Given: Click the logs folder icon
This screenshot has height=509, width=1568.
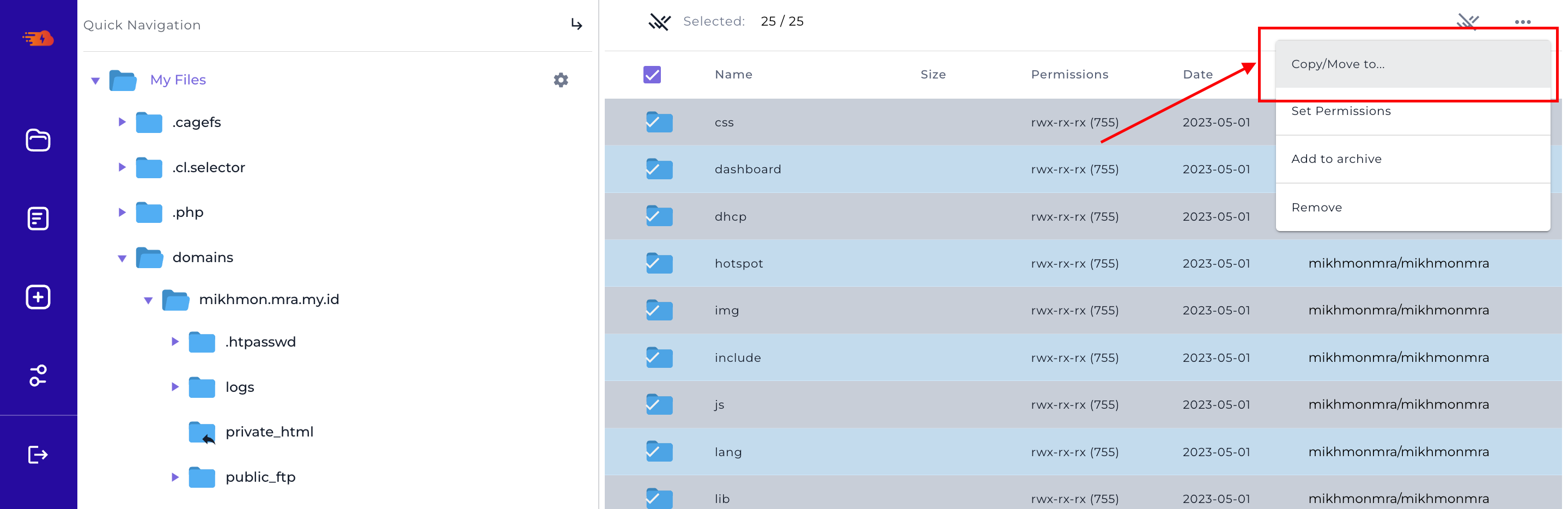Looking at the screenshot, I should pyautogui.click(x=202, y=387).
